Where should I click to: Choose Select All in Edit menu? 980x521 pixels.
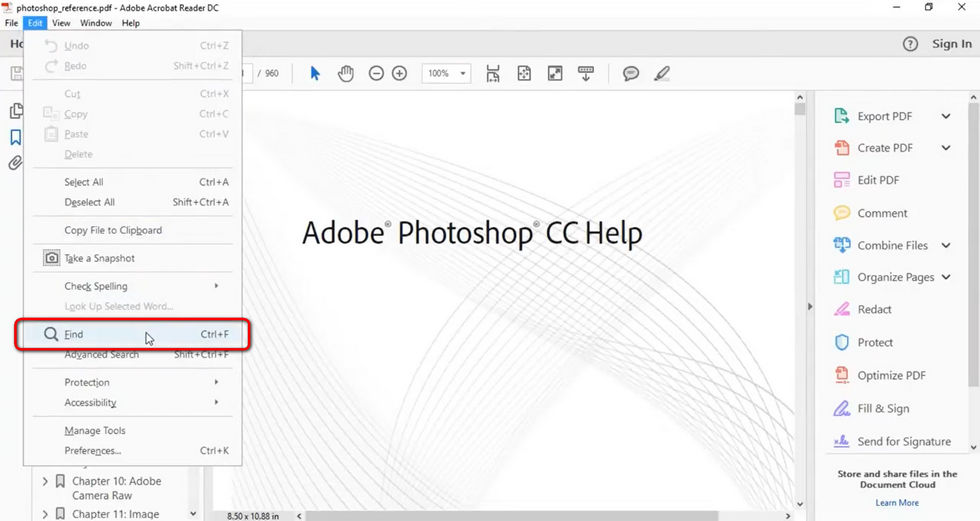132,182
